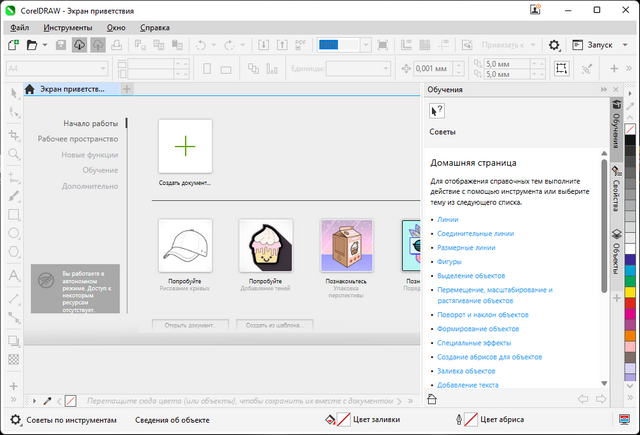Image resolution: width=640 pixels, height=435 pixels.
Task: Click the account sign-in icon in title bar
Action: [x=535, y=9]
